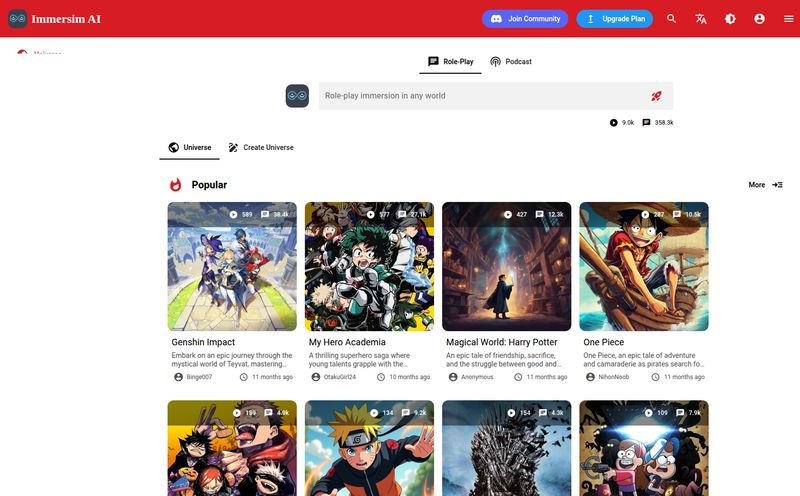
Task: Select the Universe tab
Action: [190, 147]
